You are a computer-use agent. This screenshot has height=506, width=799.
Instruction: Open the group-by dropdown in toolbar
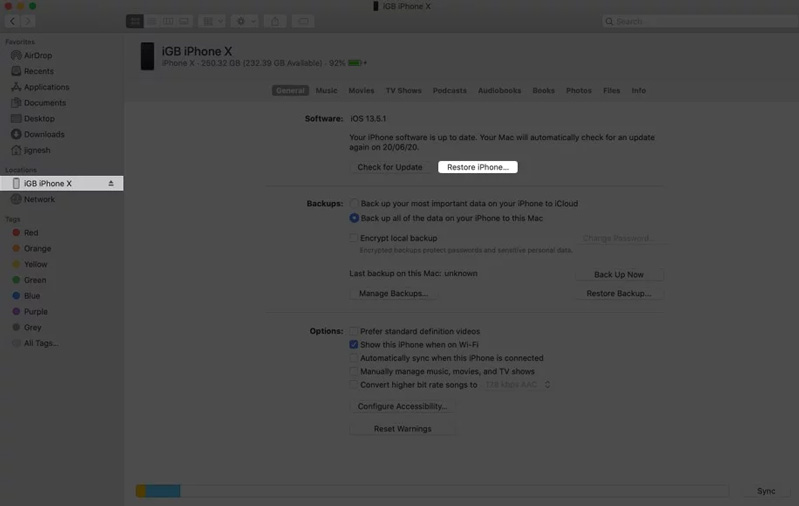coord(212,21)
